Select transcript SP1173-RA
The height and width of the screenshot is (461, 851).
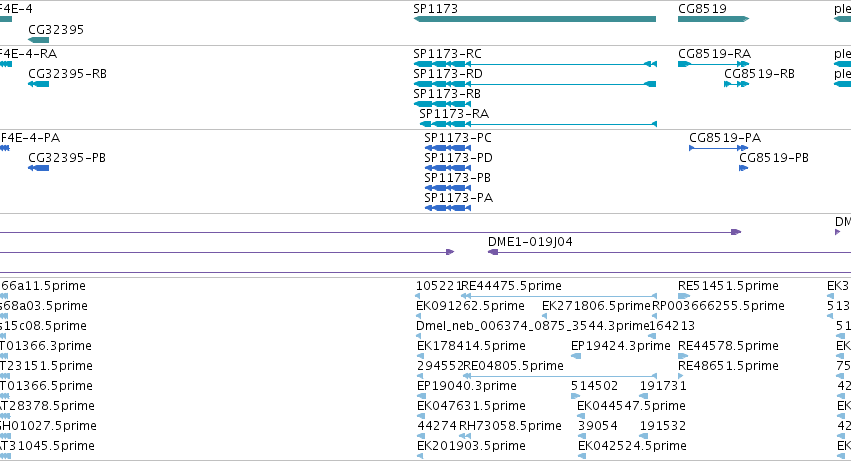point(538,124)
